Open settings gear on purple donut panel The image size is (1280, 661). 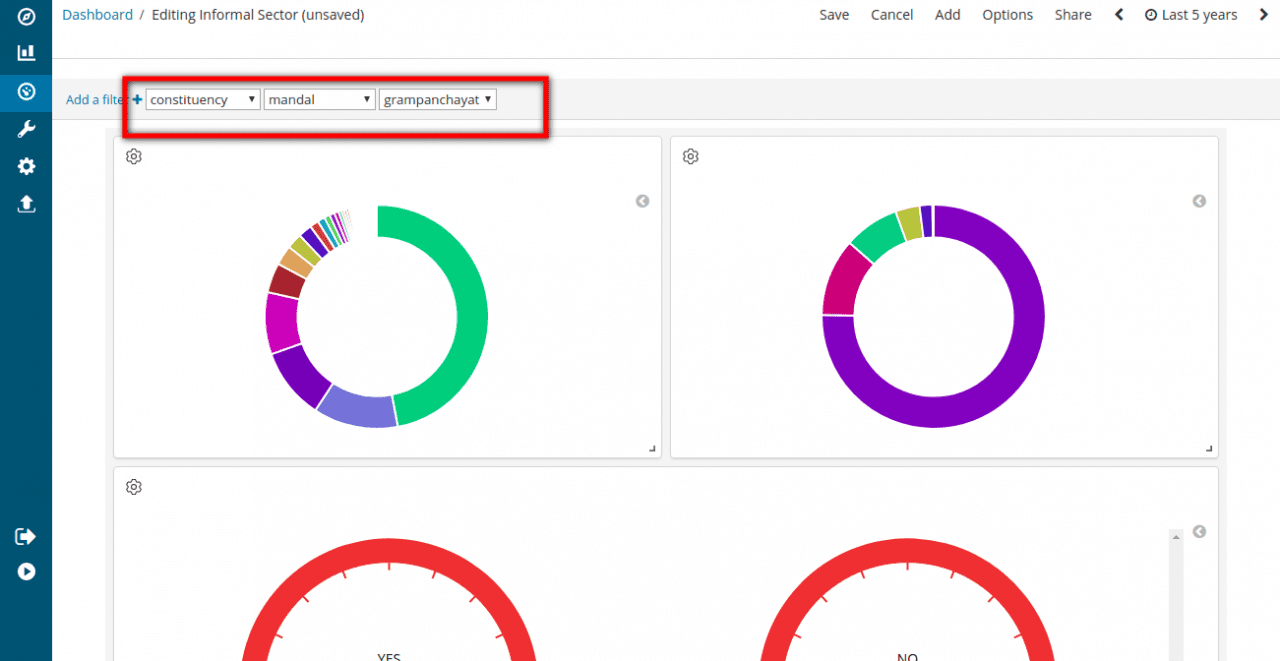(x=690, y=156)
